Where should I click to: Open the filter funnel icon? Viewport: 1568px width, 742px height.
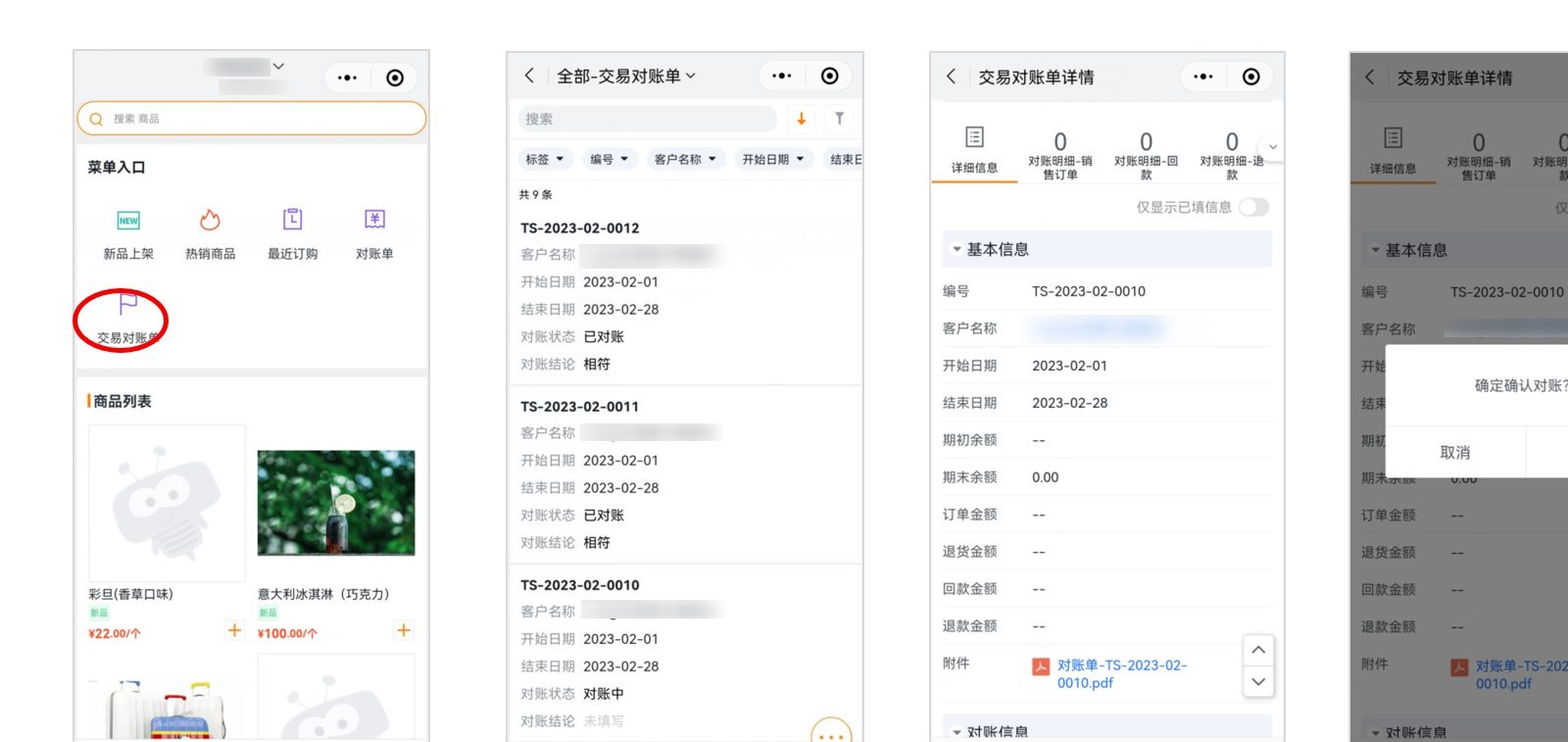[x=839, y=119]
